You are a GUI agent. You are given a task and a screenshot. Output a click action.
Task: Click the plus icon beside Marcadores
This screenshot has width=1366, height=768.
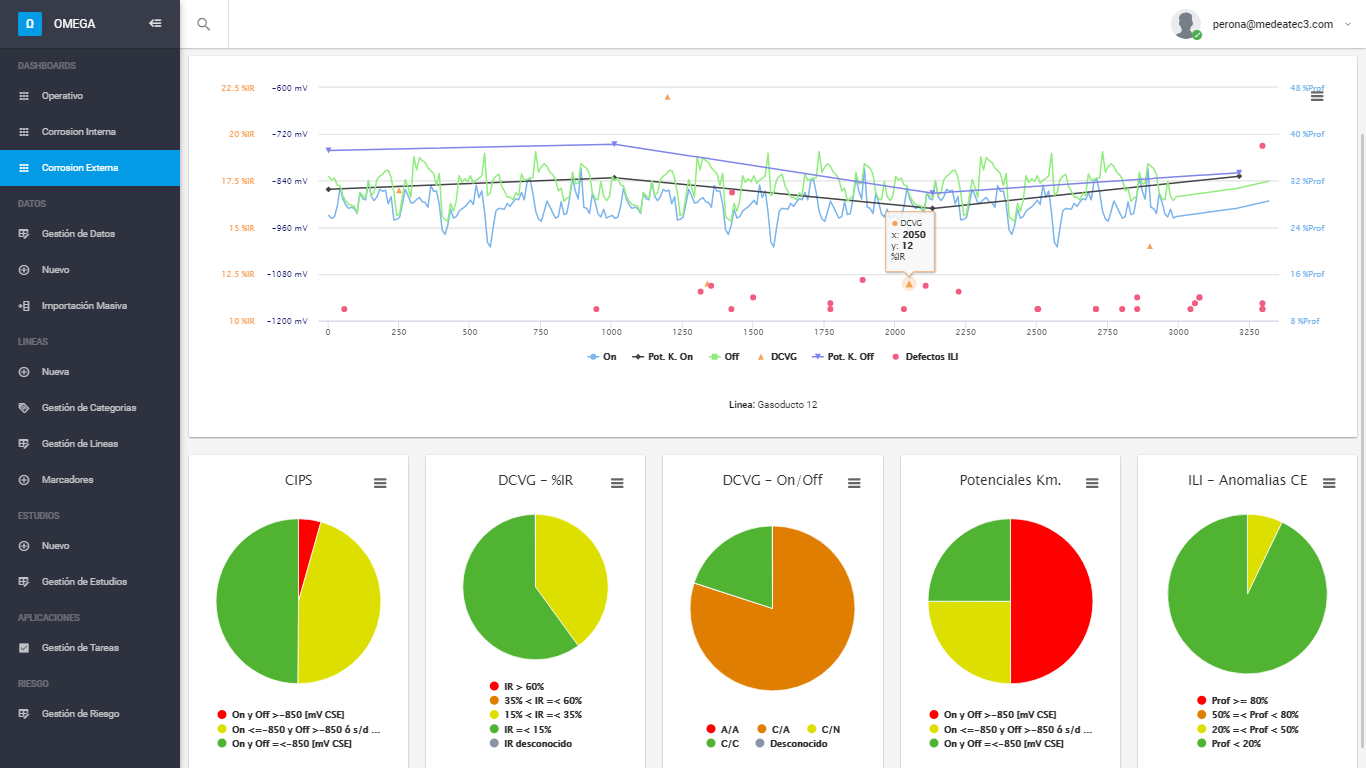coord(24,480)
